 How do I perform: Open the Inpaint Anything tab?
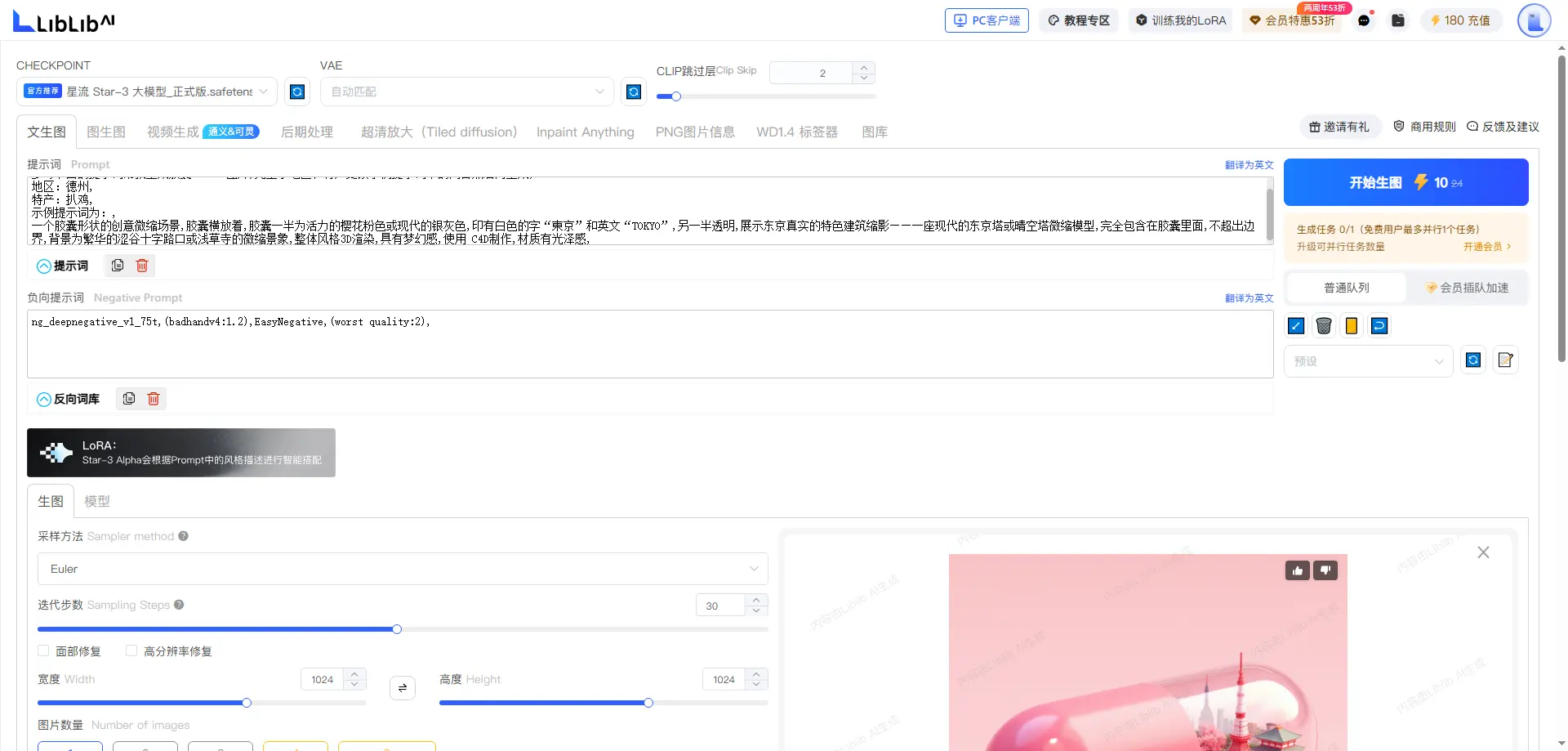[585, 132]
